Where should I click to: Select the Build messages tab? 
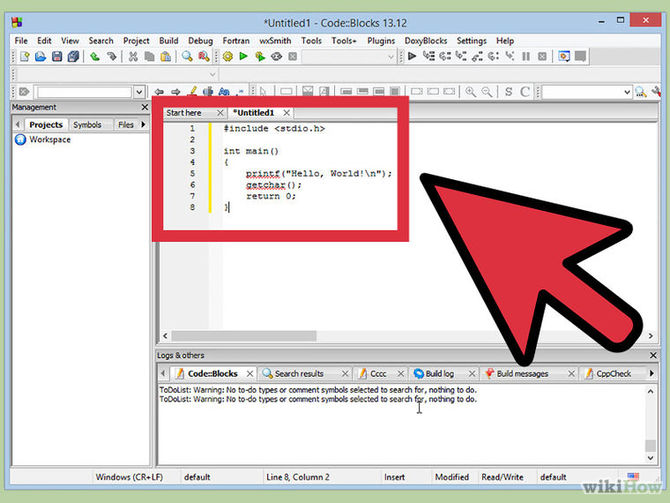(522, 374)
